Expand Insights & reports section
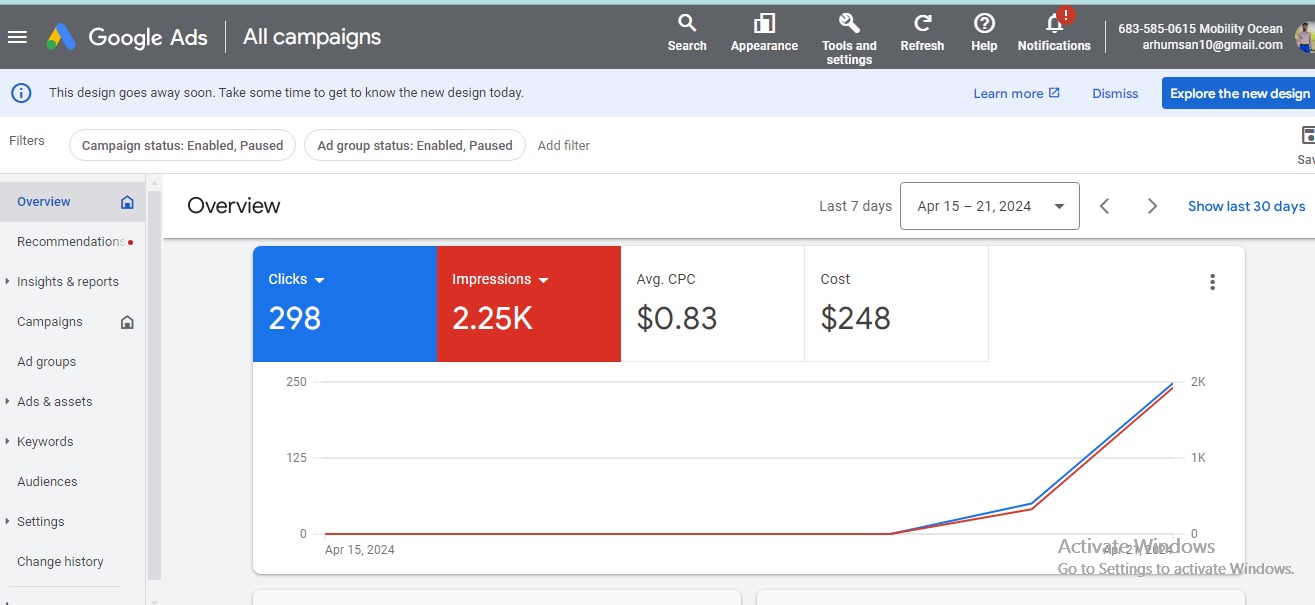 tap(67, 282)
